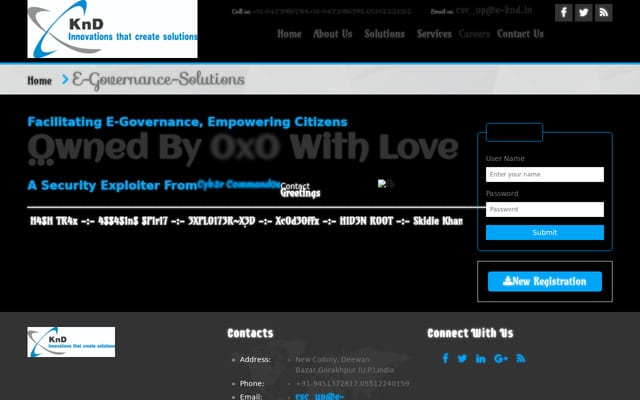640x400 pixels.
Task: Open the Facebook icon in the header
Action: (563, 13)
